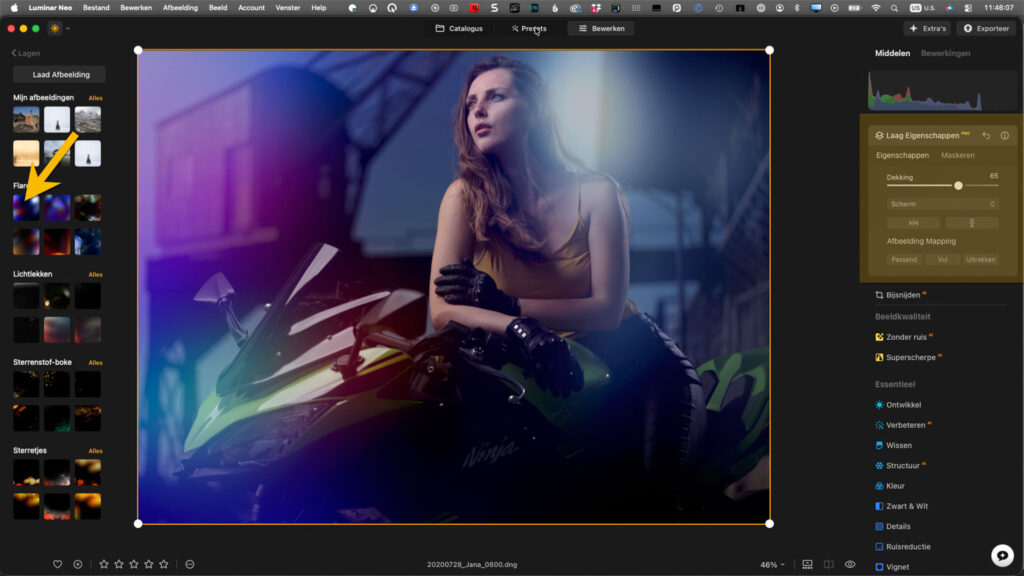
Task: Mark the photo as favorite with heart
Action: pyautogui.click(x=57, y=564)
